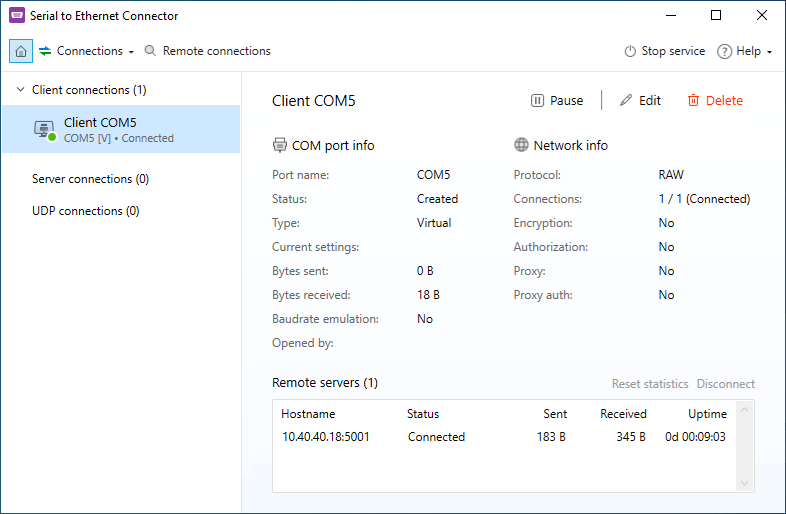
Task: Collapse the Client connections chevron
Action: pos(21,90)
